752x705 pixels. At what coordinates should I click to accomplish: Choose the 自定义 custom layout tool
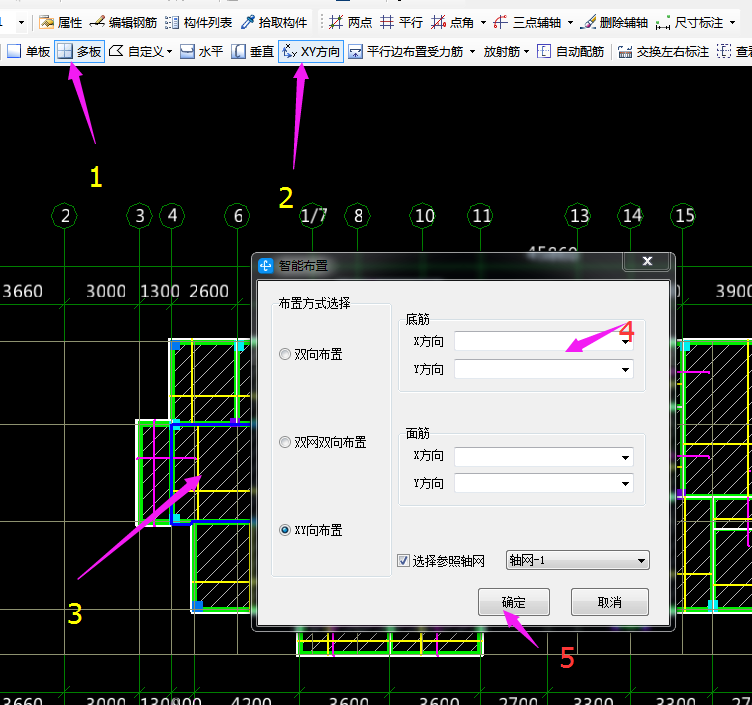click(x=137, y=51)
